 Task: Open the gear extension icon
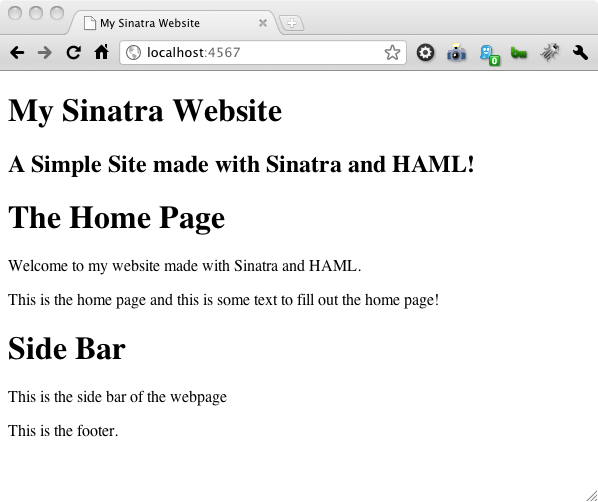tap(425, 52)
